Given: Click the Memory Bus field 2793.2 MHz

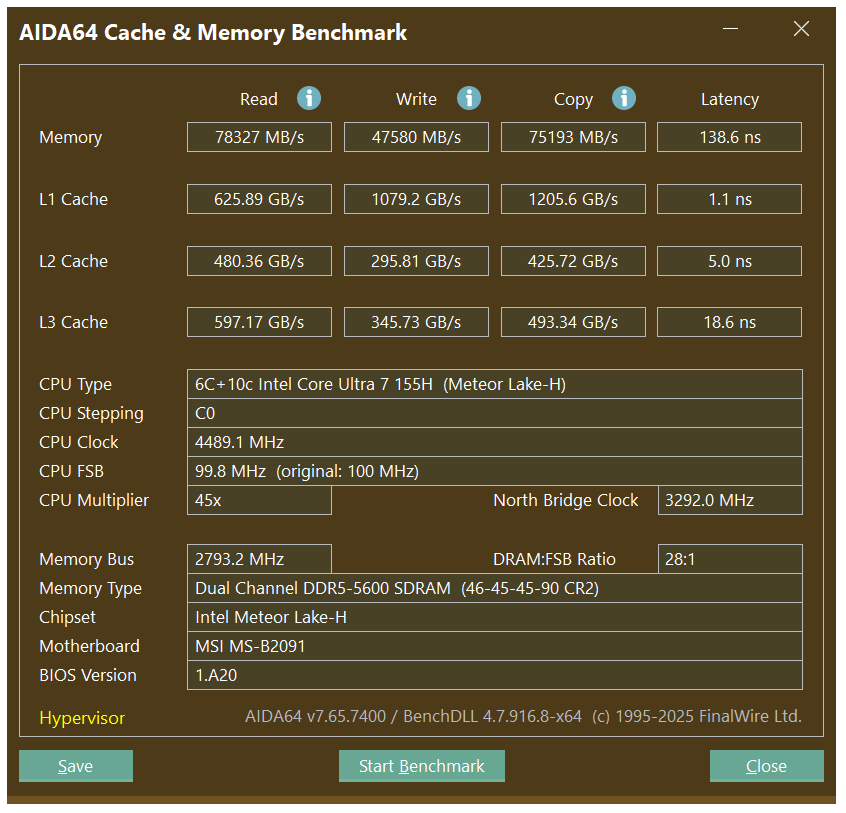Looking at the screenshot, I should 260,559.
